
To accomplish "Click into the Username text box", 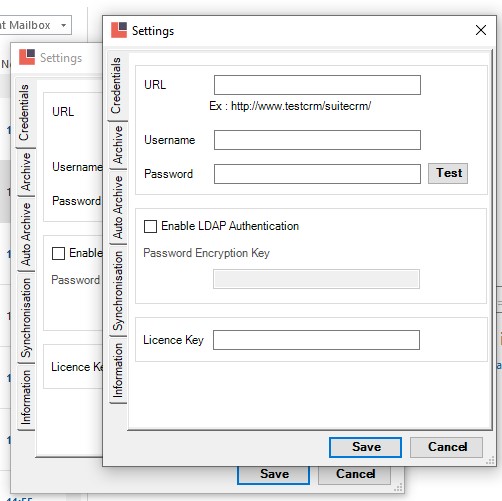I will click(x=317, y=140).
